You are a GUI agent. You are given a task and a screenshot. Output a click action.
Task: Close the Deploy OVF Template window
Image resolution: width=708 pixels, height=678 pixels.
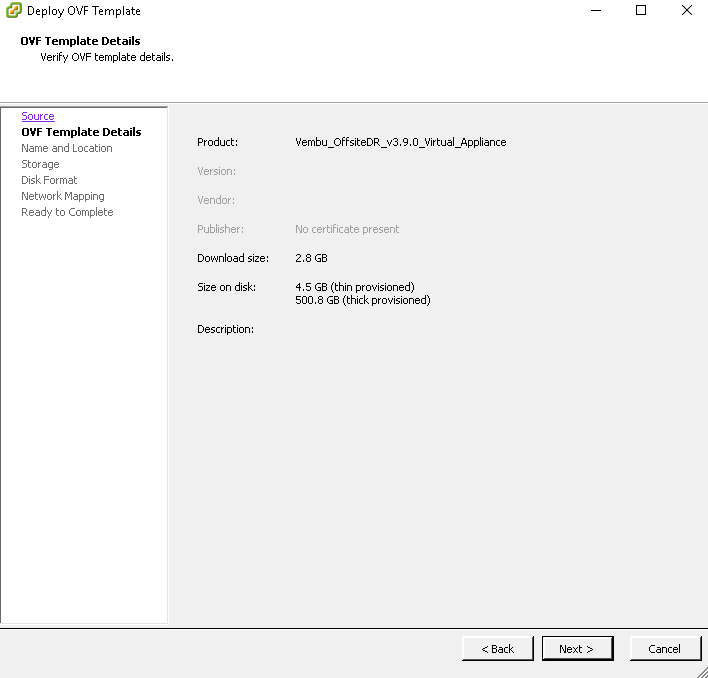[687, 10]
